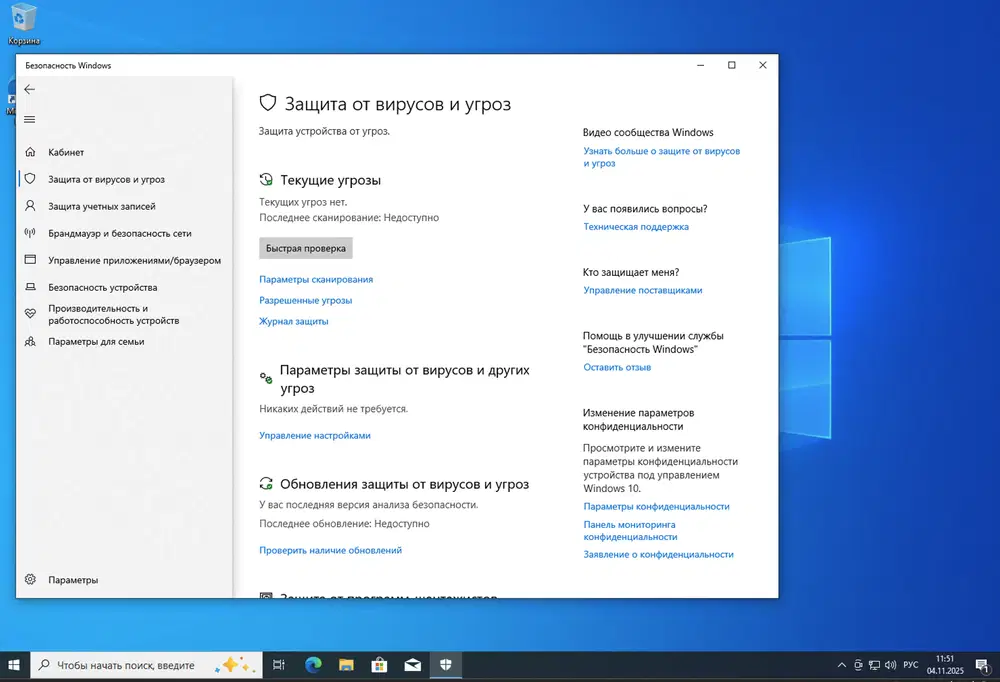Click the Windows Start button
Screen dimensions: 1000x682
(x=14, y=665)
